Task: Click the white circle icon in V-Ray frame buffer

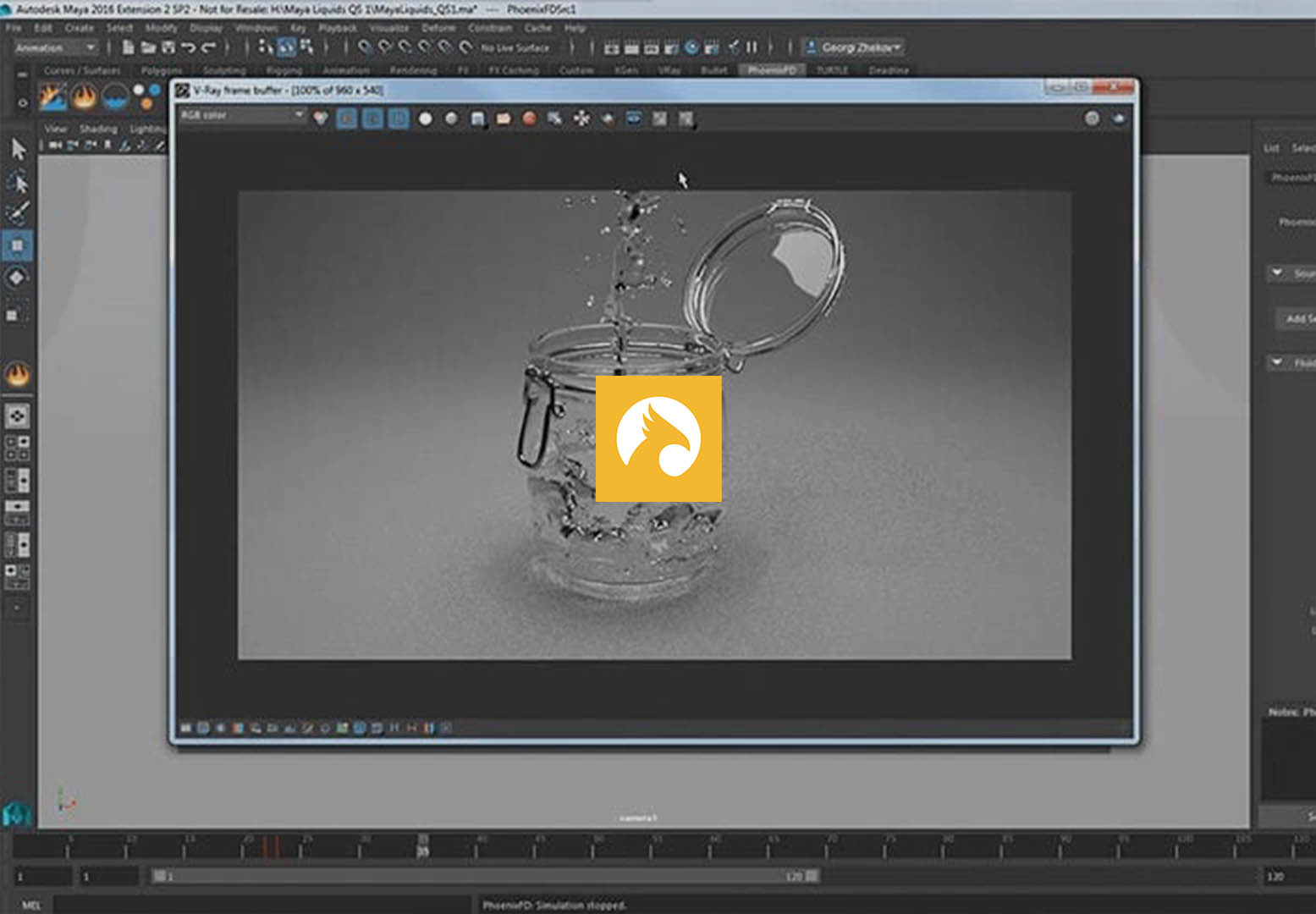Action: 425,119
